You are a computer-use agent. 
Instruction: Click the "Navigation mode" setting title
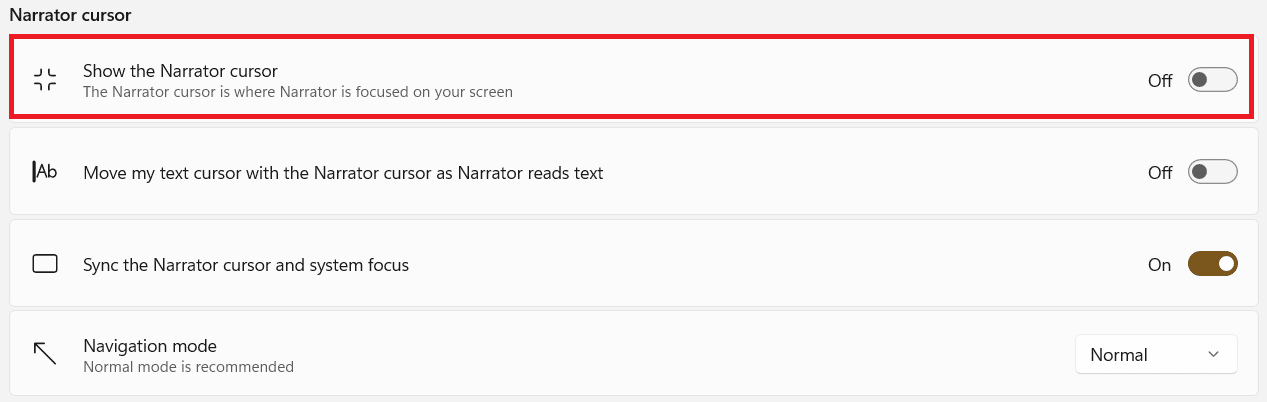[150, 346]
